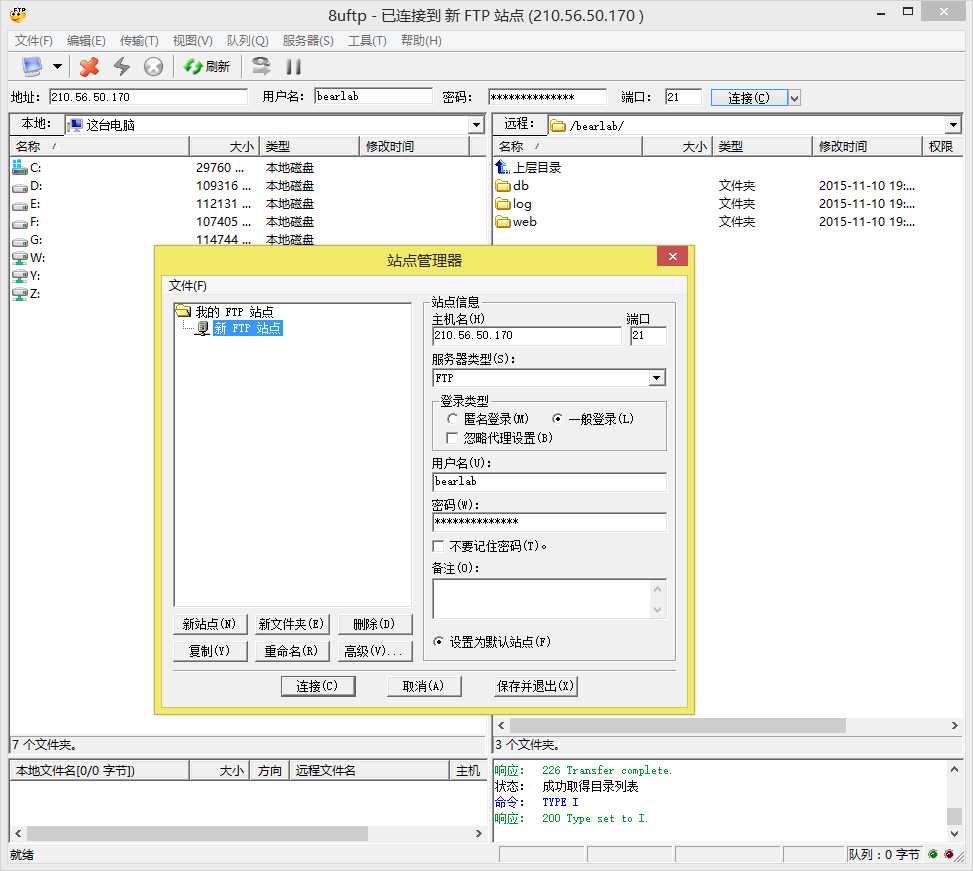Click the 取消(A) button

tap(424, 686)
